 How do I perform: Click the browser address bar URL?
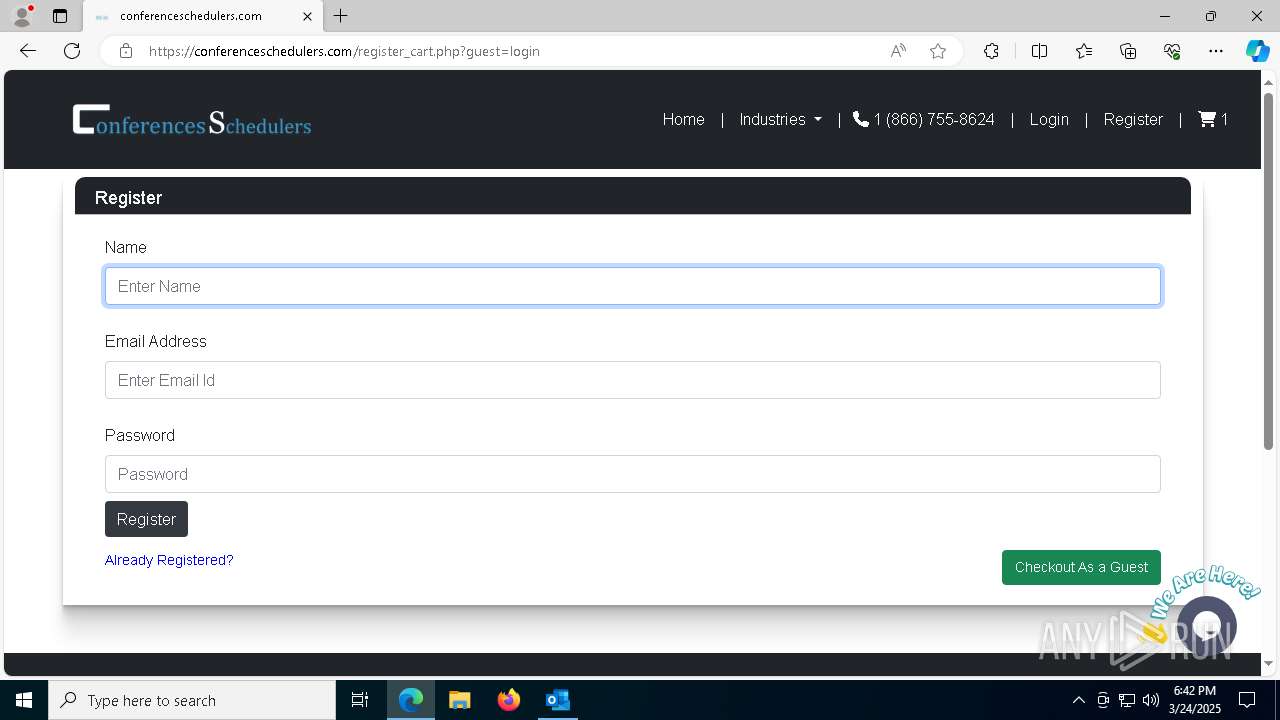(x=344, y=51)
